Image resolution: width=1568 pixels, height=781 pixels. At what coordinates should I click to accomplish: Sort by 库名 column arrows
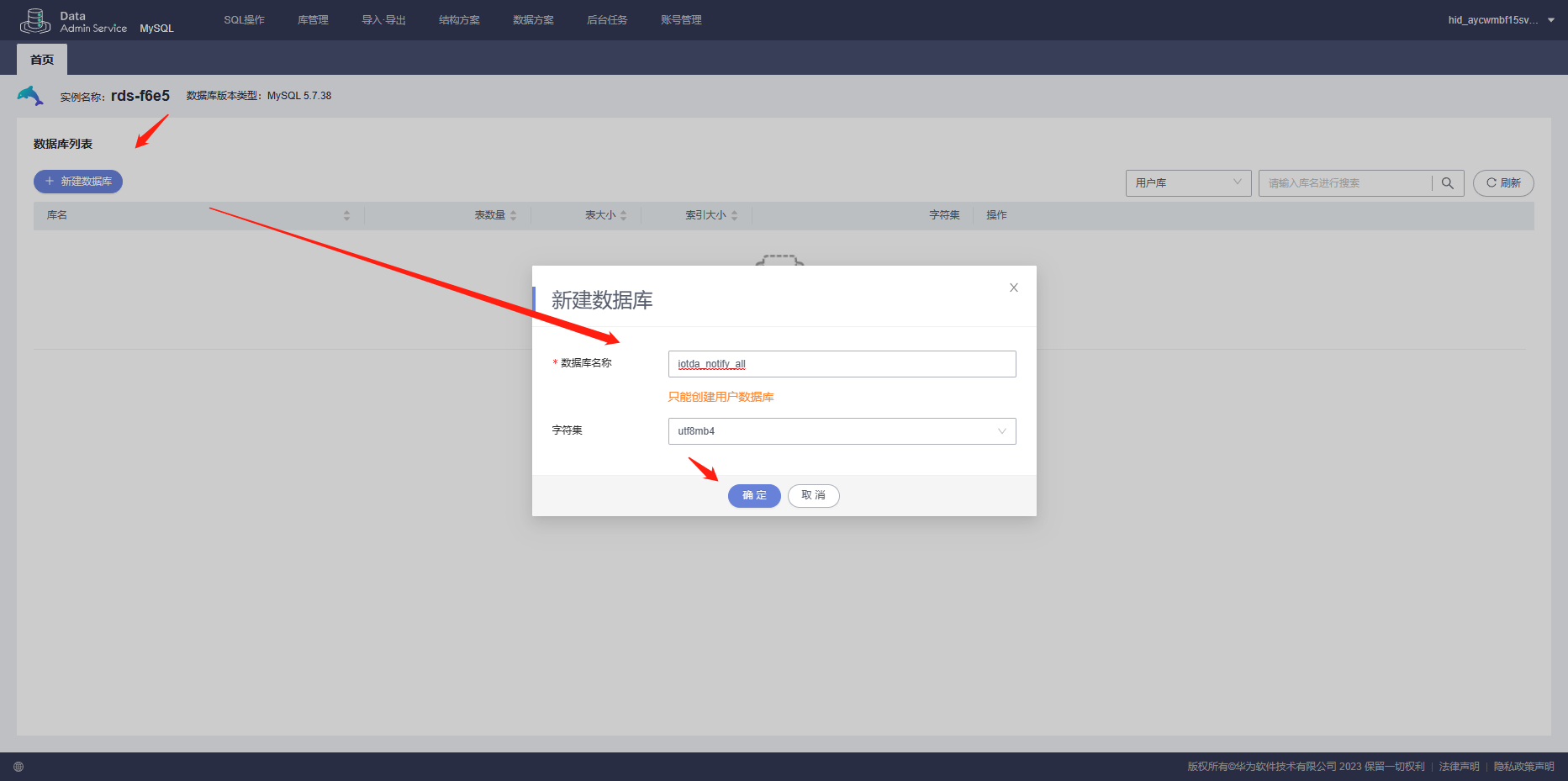346,215
